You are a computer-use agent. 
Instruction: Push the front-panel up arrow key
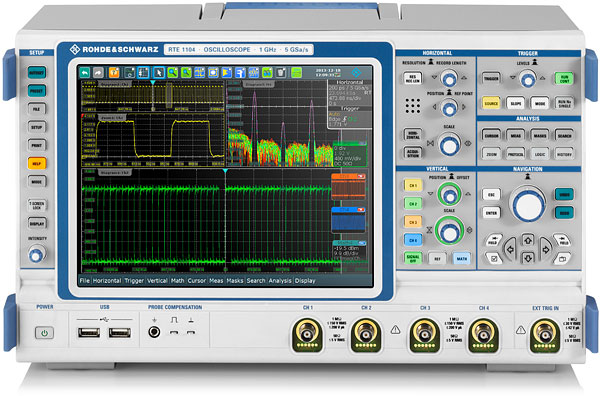click(x=528, y=240)
